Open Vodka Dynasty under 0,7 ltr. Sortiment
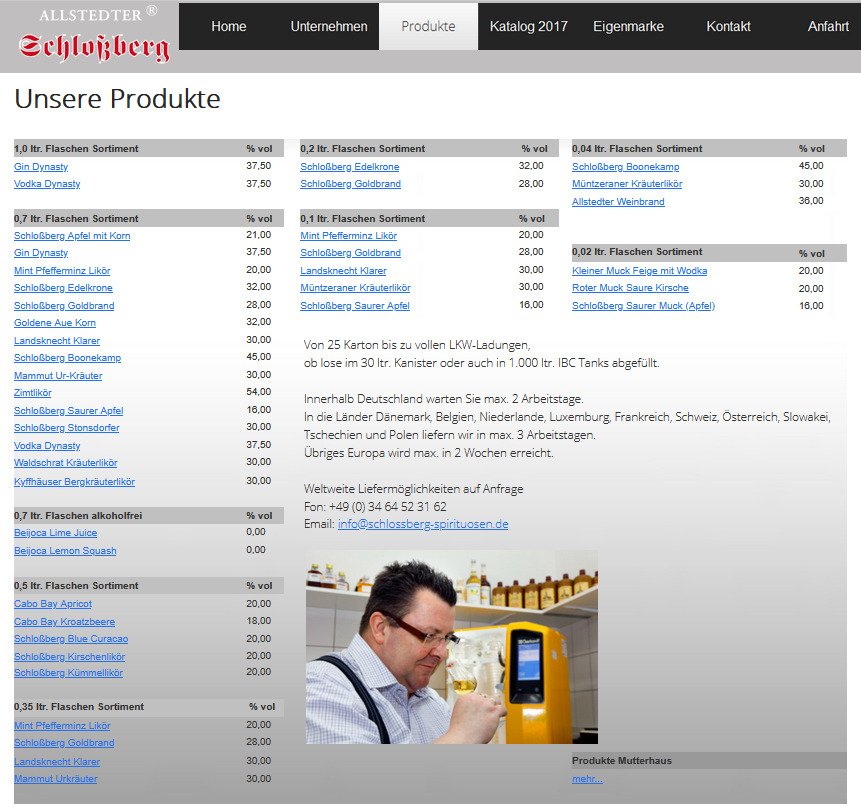861x807 pixels. 47,446
